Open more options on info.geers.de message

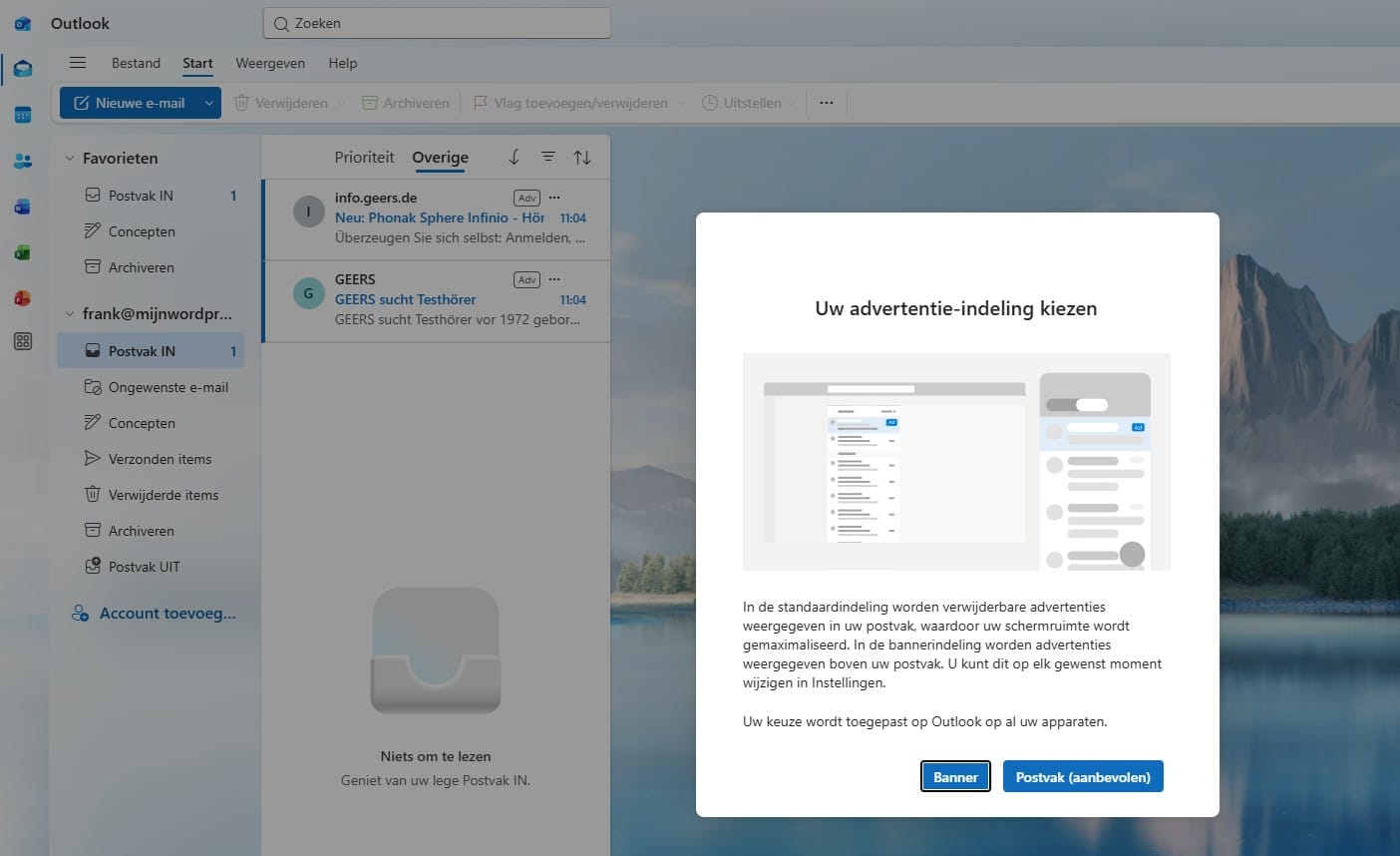[555, 198]
